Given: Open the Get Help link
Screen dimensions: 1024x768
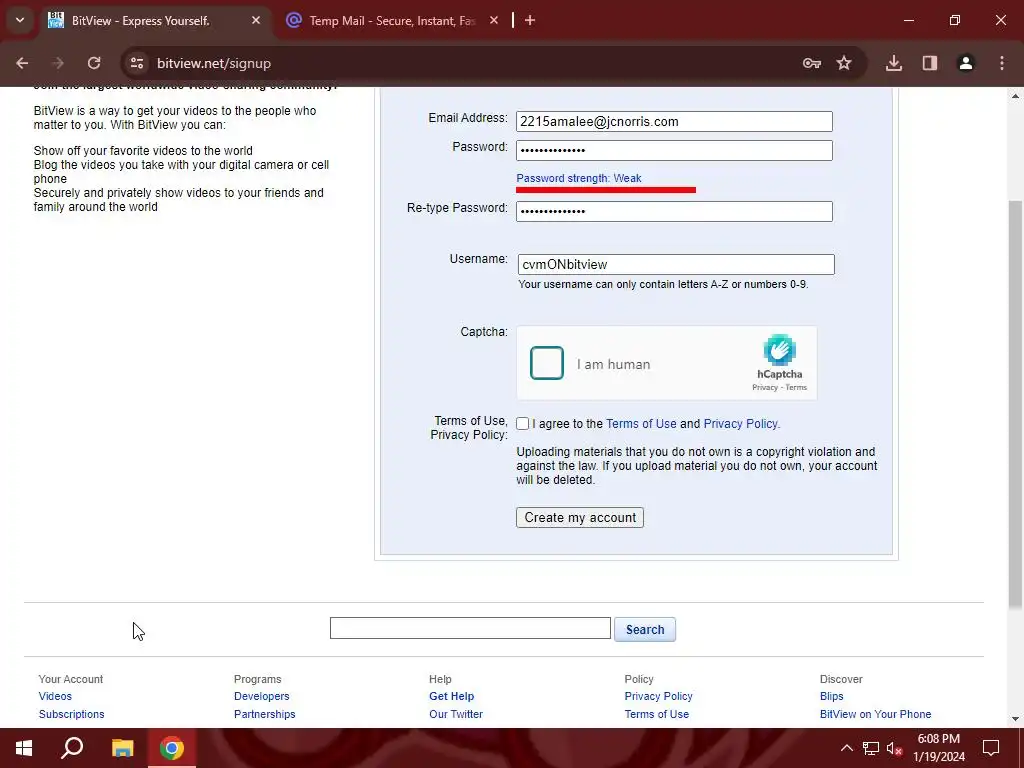Looking at the screenshot, I should point(451,696).
